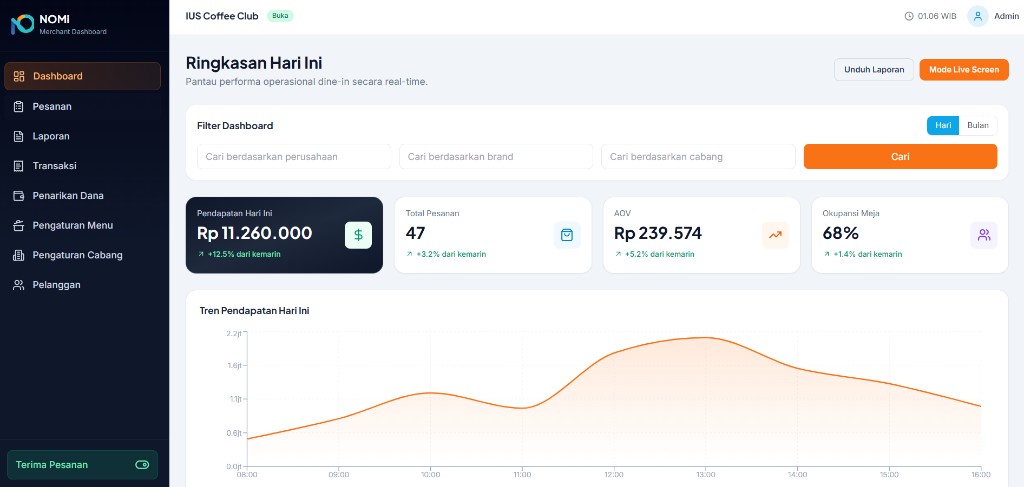Click the AOV value Rp 239.574
This screenshot has width=1024, height=487.
click(658, 233)
